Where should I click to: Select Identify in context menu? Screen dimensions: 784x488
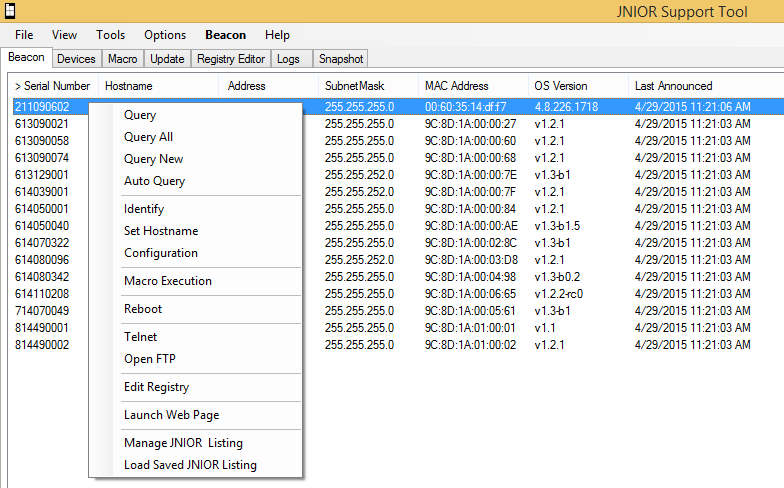coord(196,209)
